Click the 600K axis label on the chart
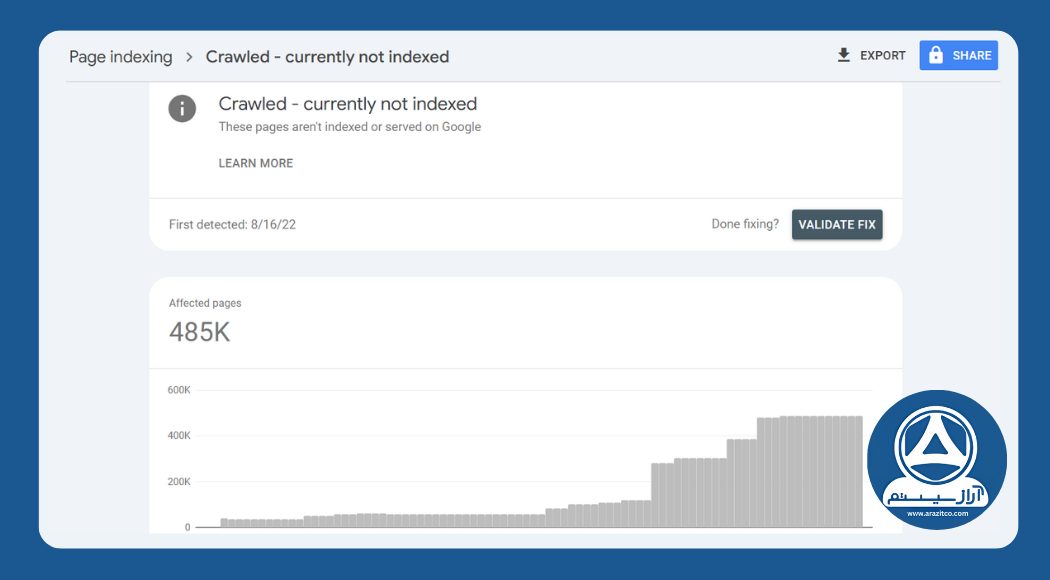1050x580 pixels. pos(178,389)
